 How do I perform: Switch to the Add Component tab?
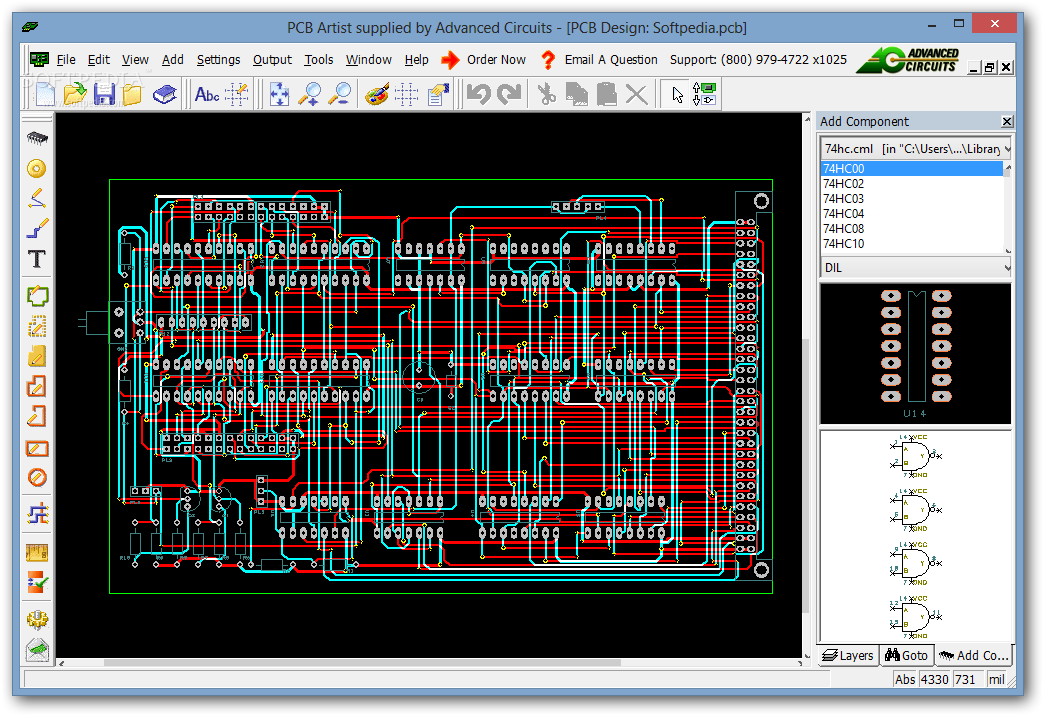click(973, 655)
